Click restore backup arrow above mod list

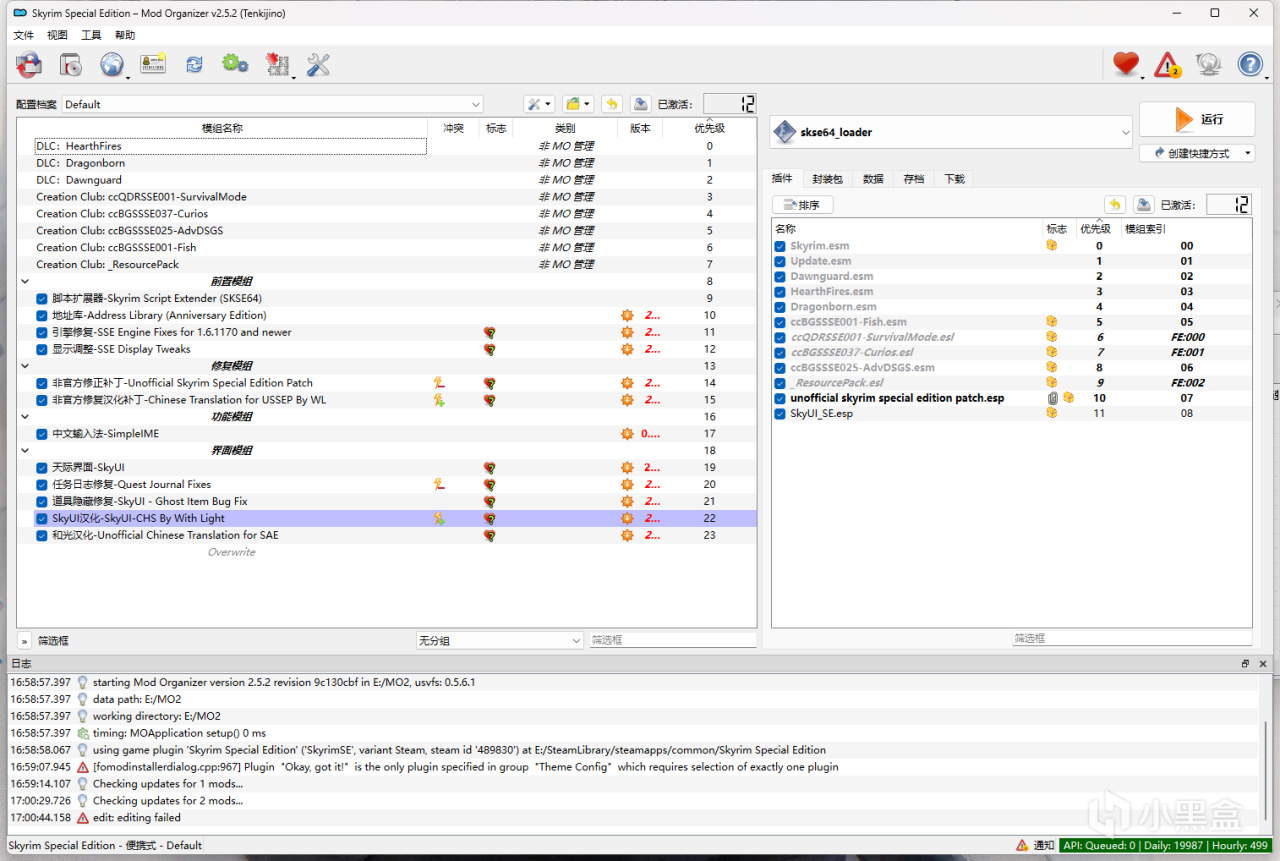coord(612,104)
